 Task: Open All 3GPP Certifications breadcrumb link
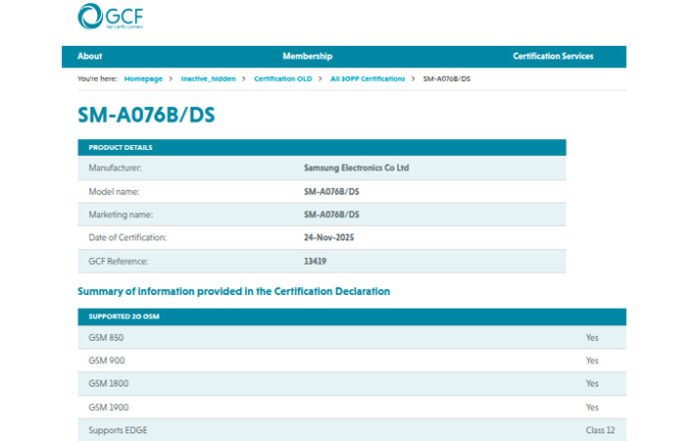[368, 79]
